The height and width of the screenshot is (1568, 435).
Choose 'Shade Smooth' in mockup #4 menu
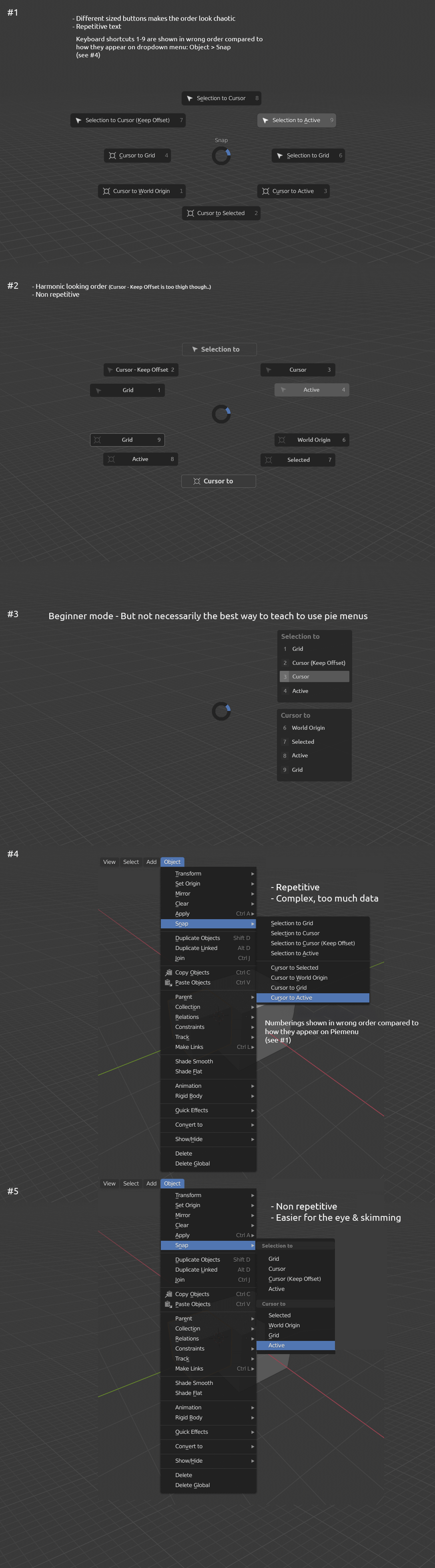click(x=208, y=1061)
